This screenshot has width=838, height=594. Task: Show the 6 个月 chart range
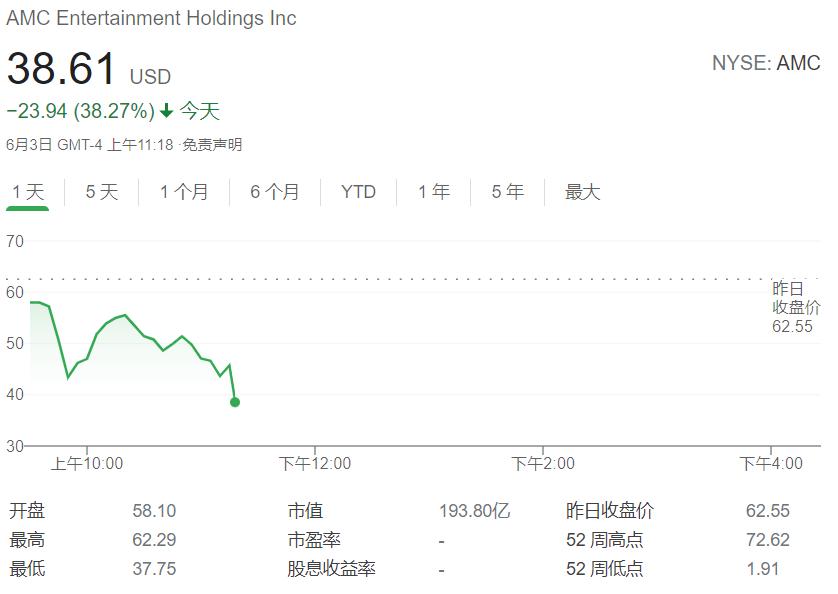tap(275, 192)
